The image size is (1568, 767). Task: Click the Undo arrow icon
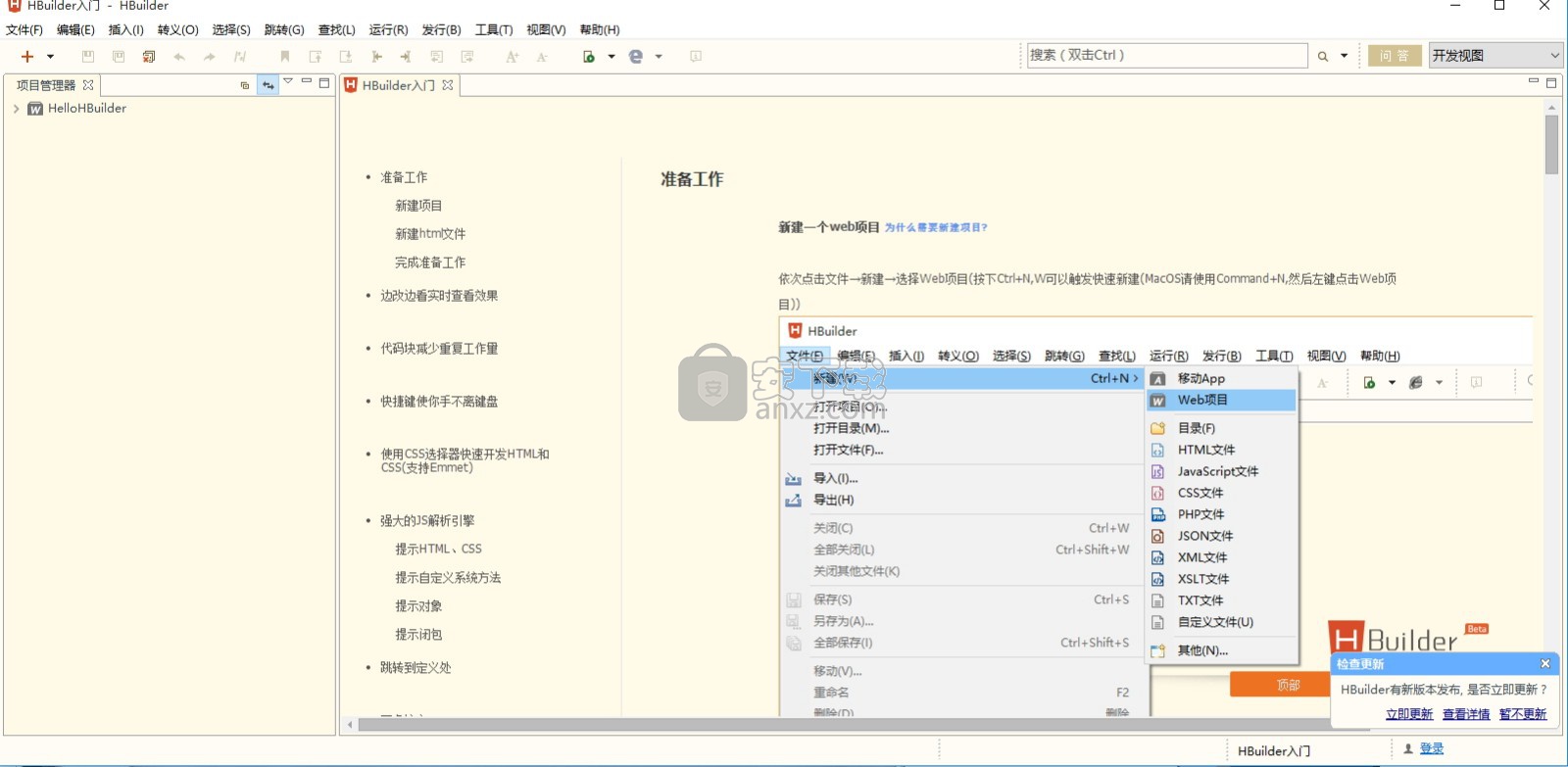pos(179,57)
